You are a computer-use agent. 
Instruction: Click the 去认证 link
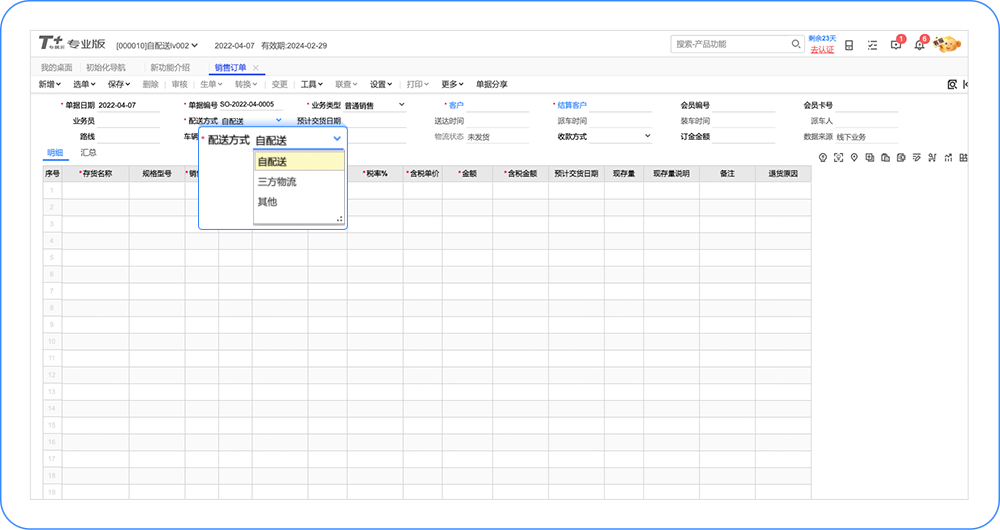[822, 50]
